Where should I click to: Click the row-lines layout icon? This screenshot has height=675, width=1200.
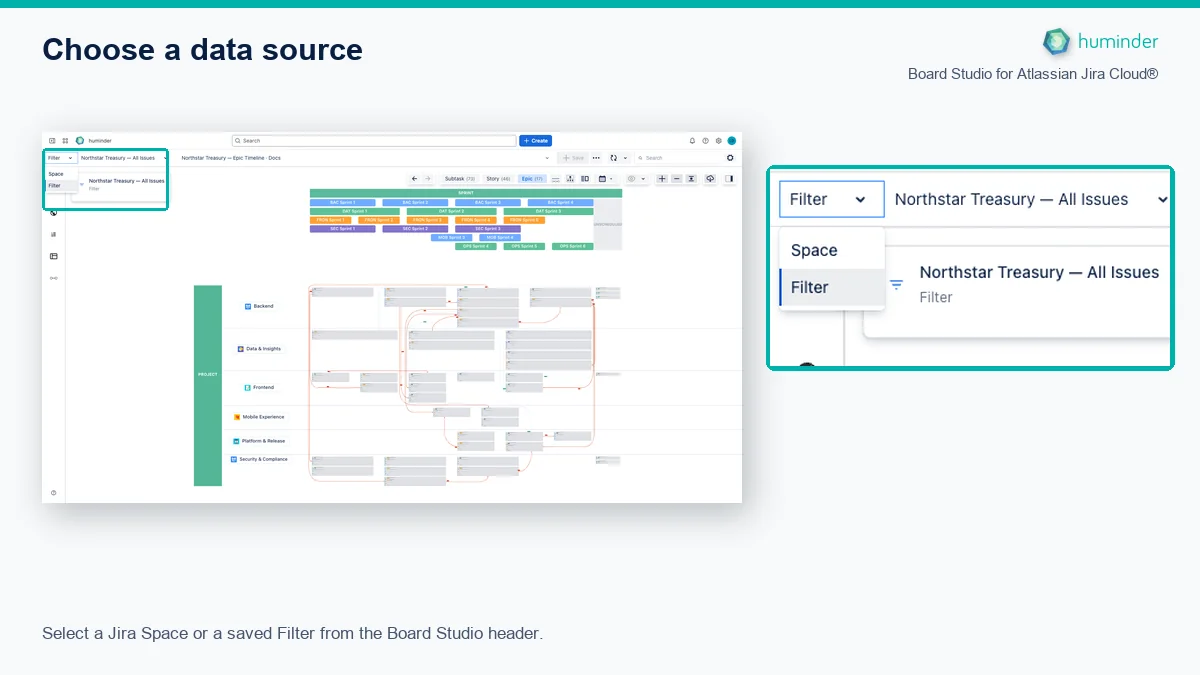pos(555,179)
